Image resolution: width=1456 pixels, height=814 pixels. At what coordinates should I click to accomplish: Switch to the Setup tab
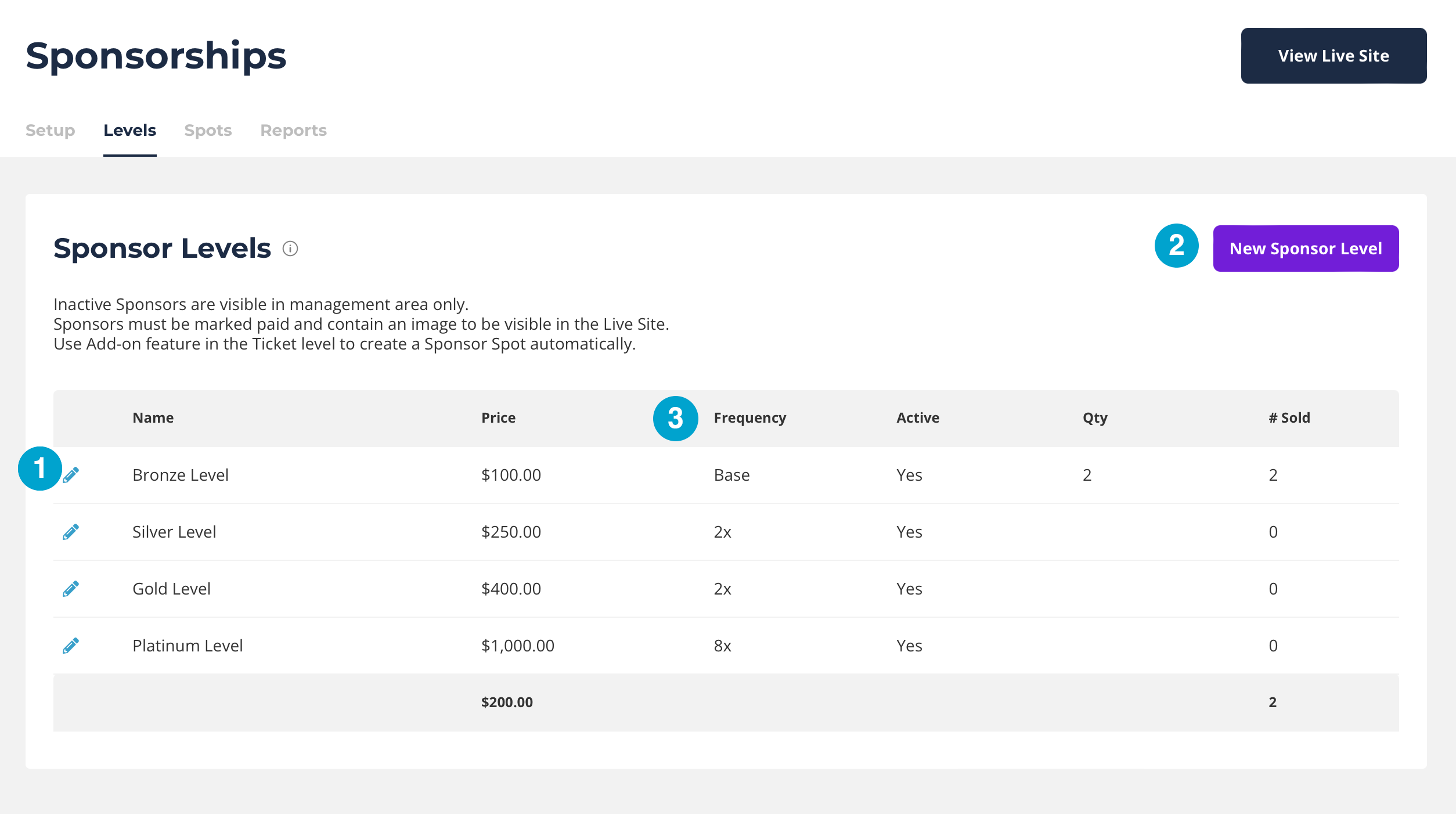click(50, 130)
